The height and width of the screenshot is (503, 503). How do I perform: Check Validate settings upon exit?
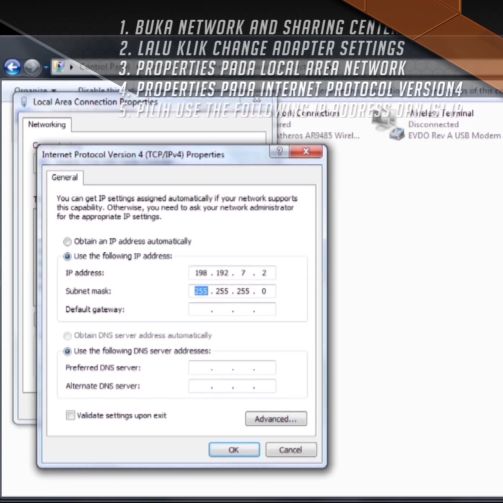(70, 415)
